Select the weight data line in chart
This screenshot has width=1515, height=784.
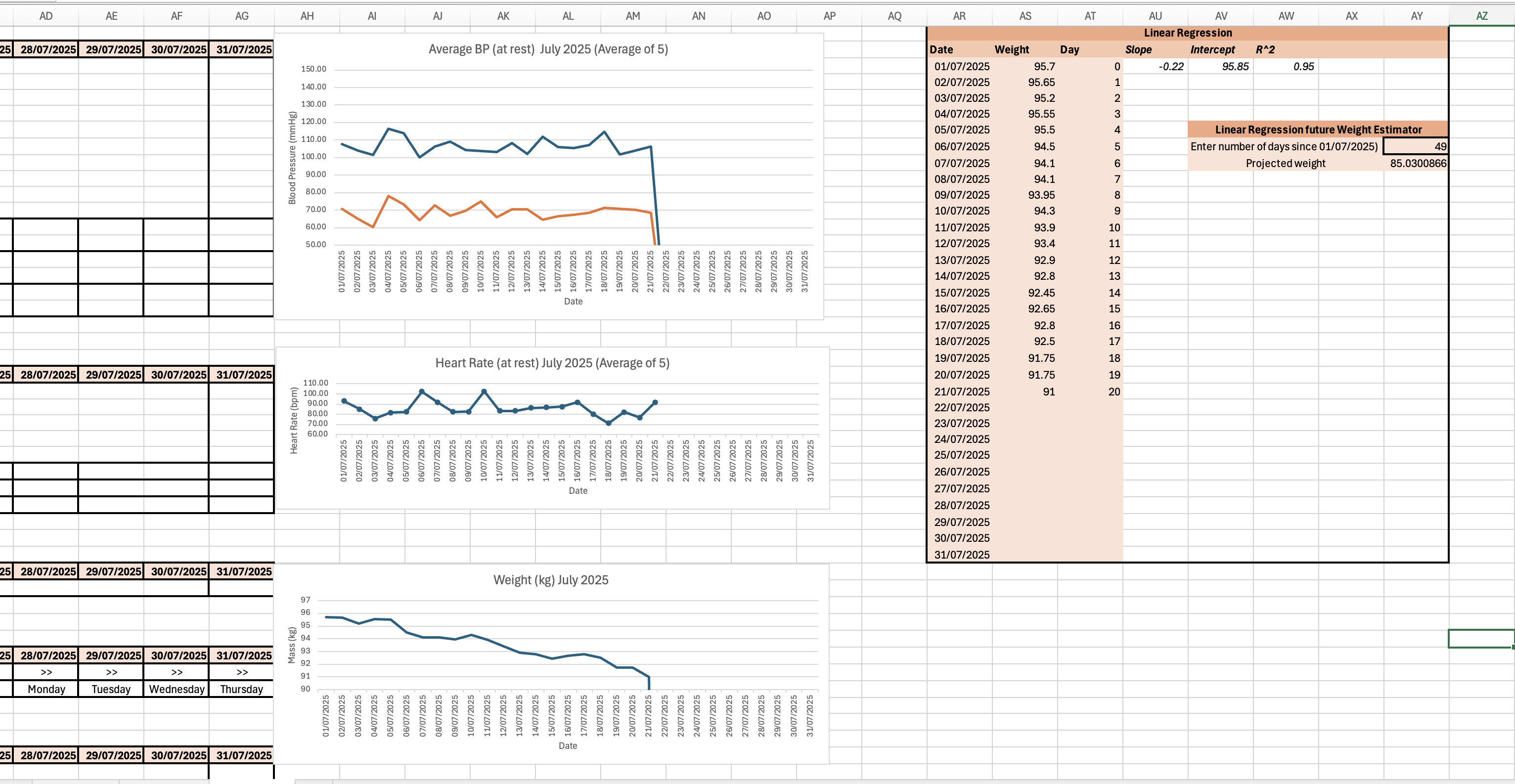tap(487, 641)
